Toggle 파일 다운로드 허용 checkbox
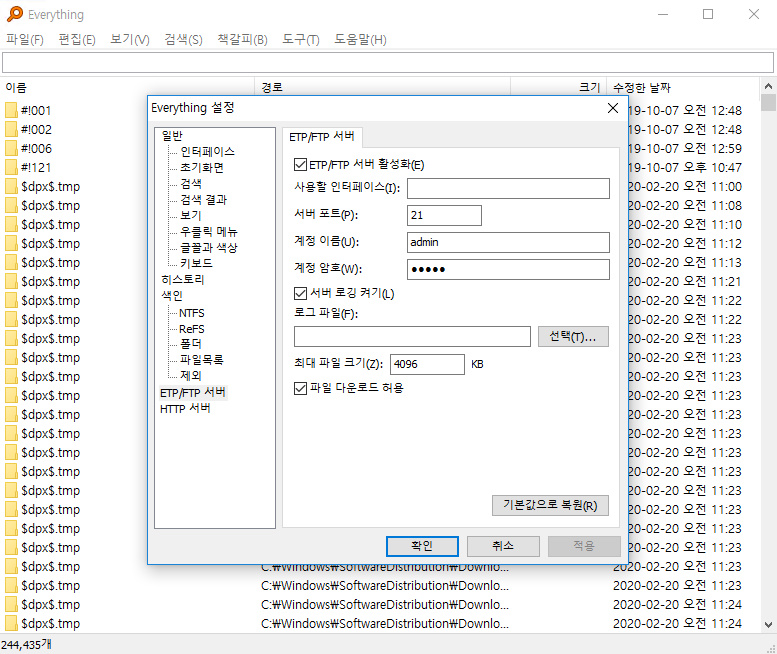Screen dimensions: 777x654 pyautogui.click(x=300, y=388)
